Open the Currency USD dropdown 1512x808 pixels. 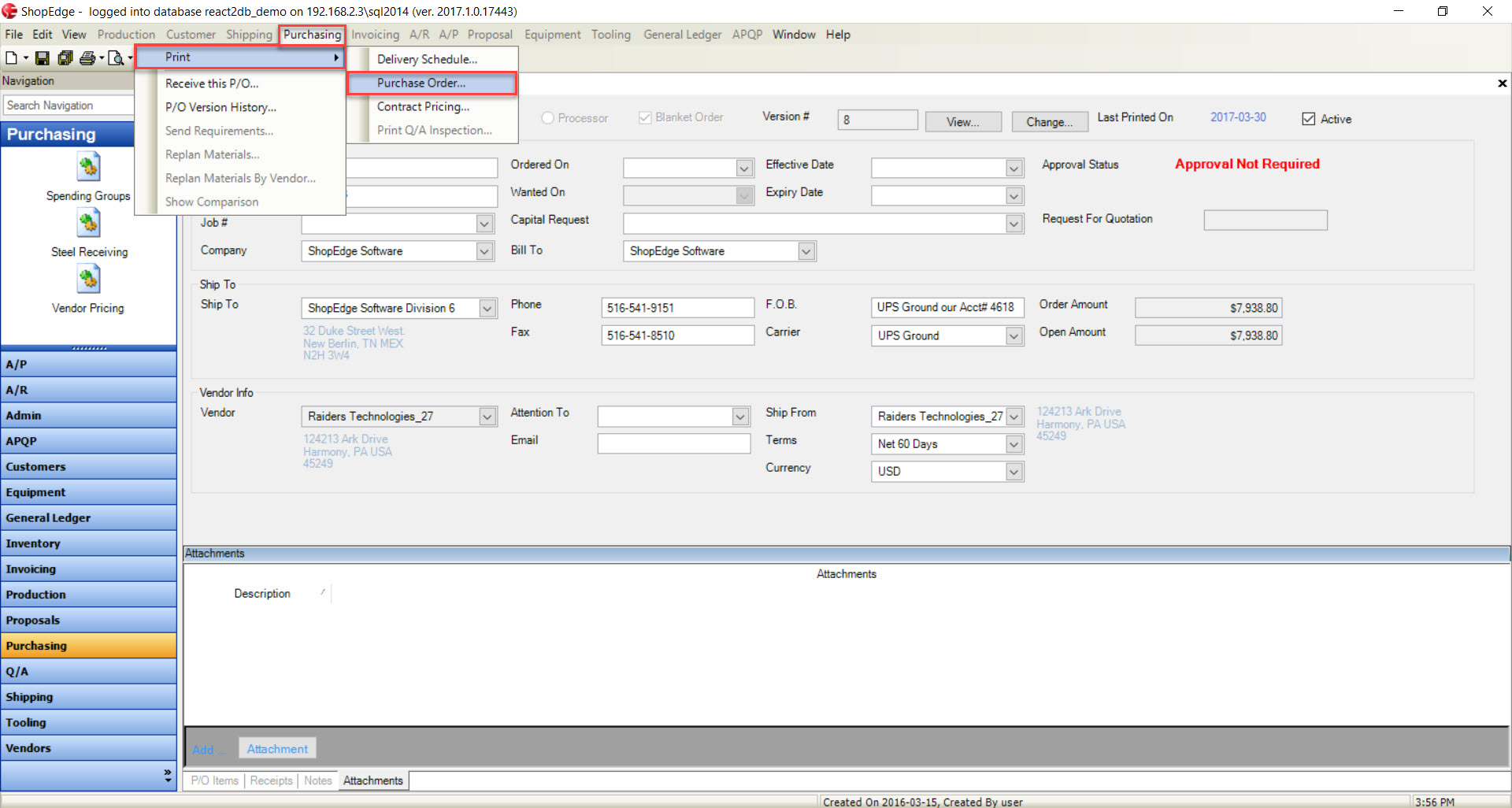(x=1014, y=472)
